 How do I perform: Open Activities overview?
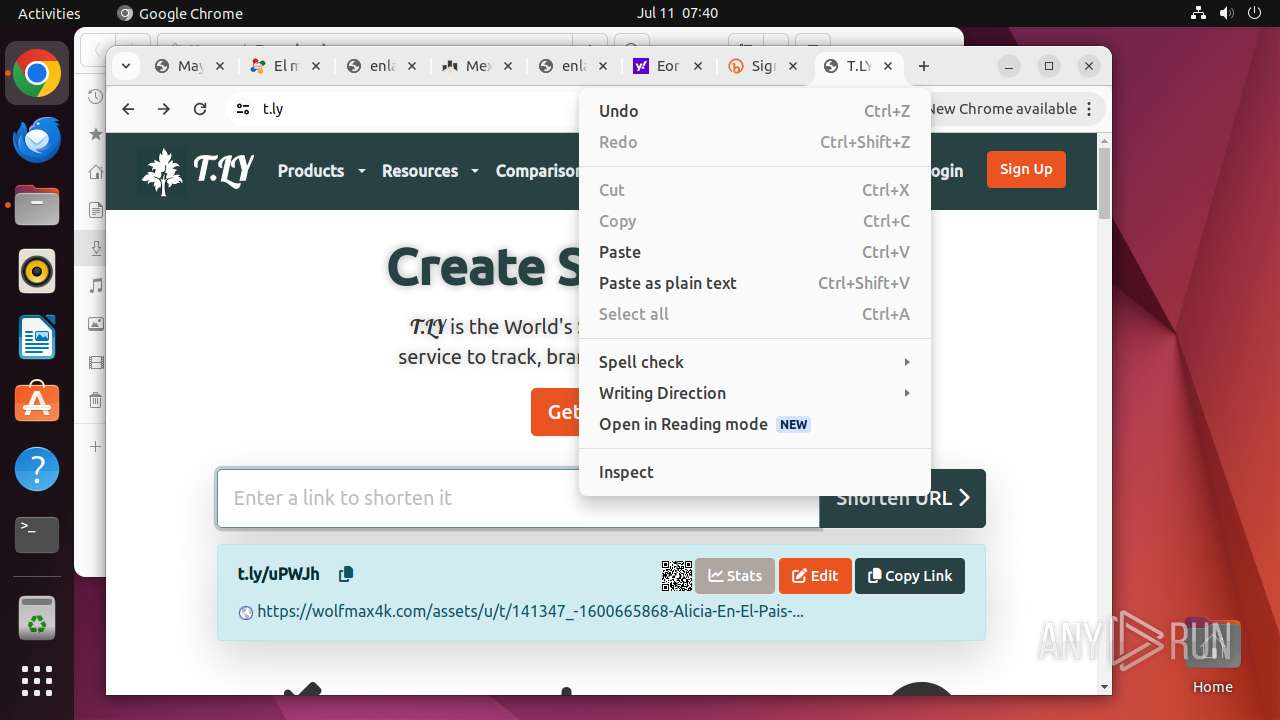click(x=49, y=13)
